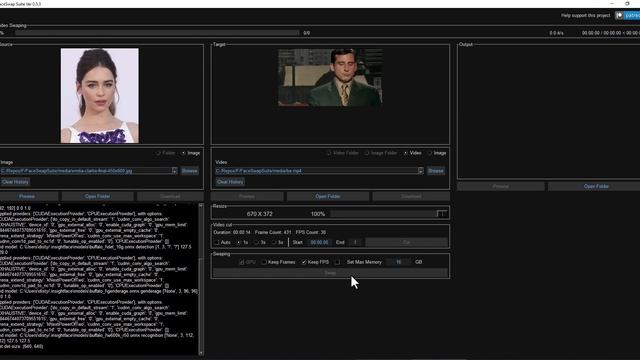This screenshot has width=640, height=360.
Task: Click the '670 X 372' resolution text
Action: coord(260,214)
